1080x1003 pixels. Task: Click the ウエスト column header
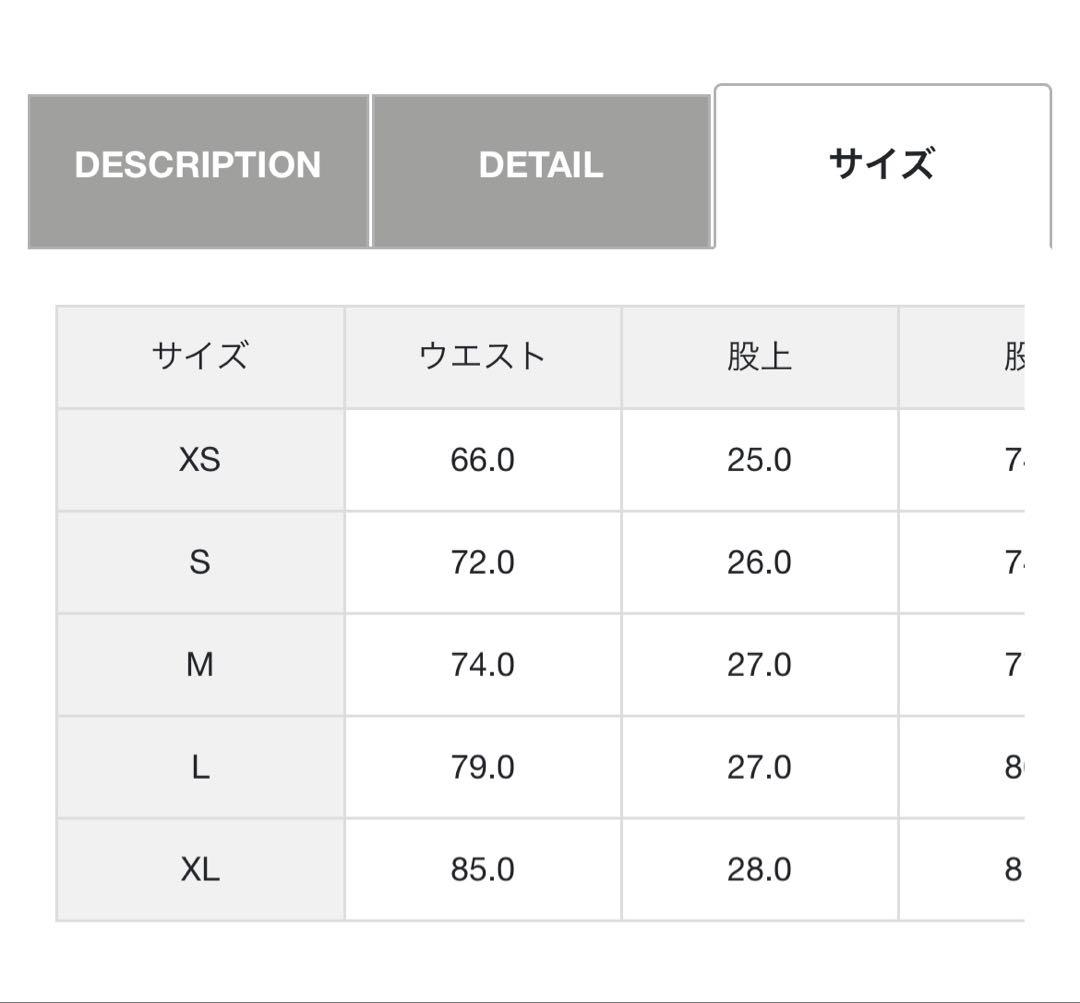[482, 356]
